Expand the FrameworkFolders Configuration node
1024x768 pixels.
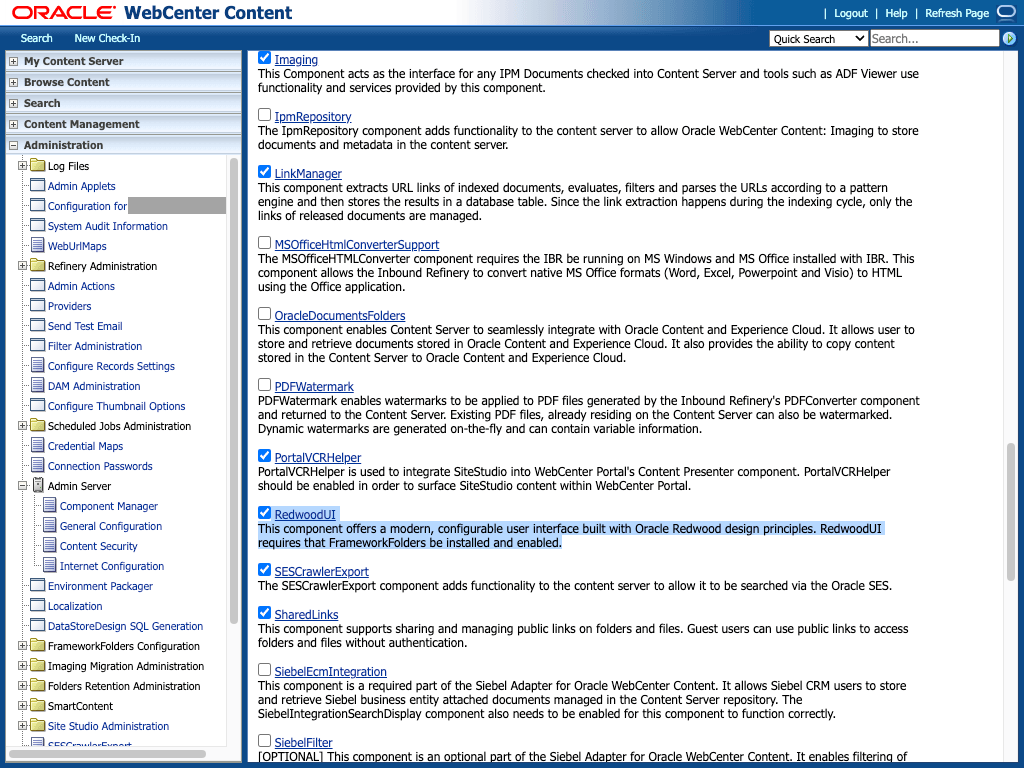tap(22, 646)
